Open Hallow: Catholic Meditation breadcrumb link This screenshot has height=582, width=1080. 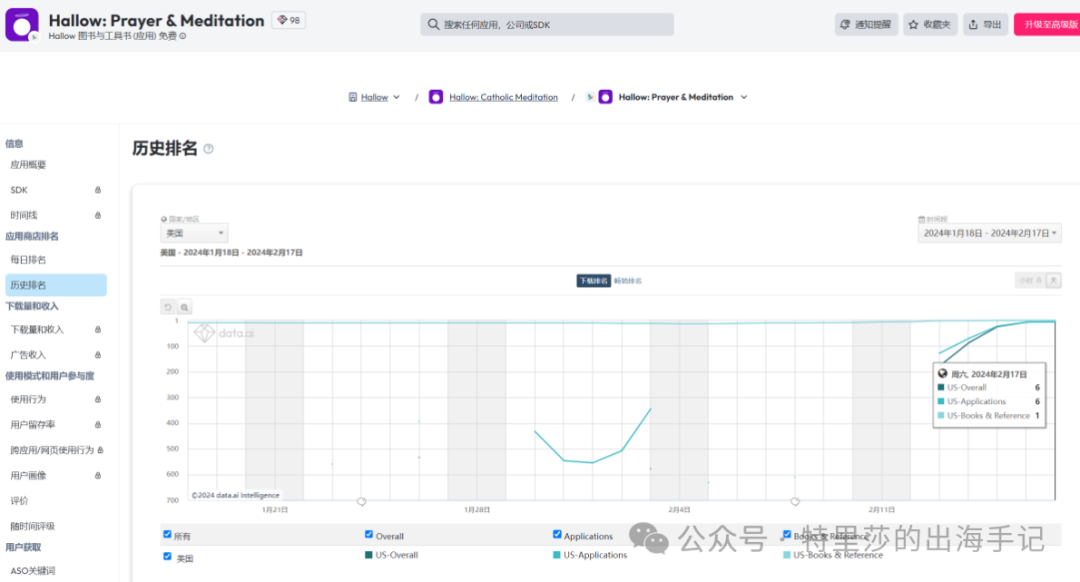(503, 97)
